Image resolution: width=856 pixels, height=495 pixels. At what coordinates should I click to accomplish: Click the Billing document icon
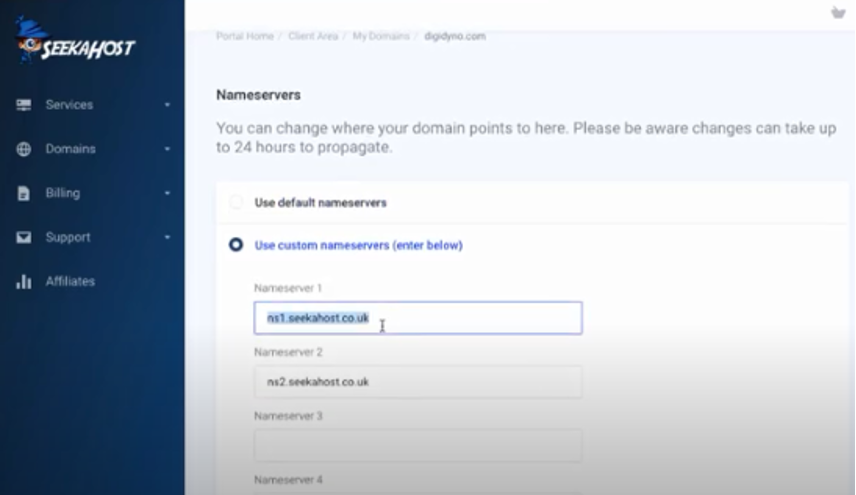23,193
